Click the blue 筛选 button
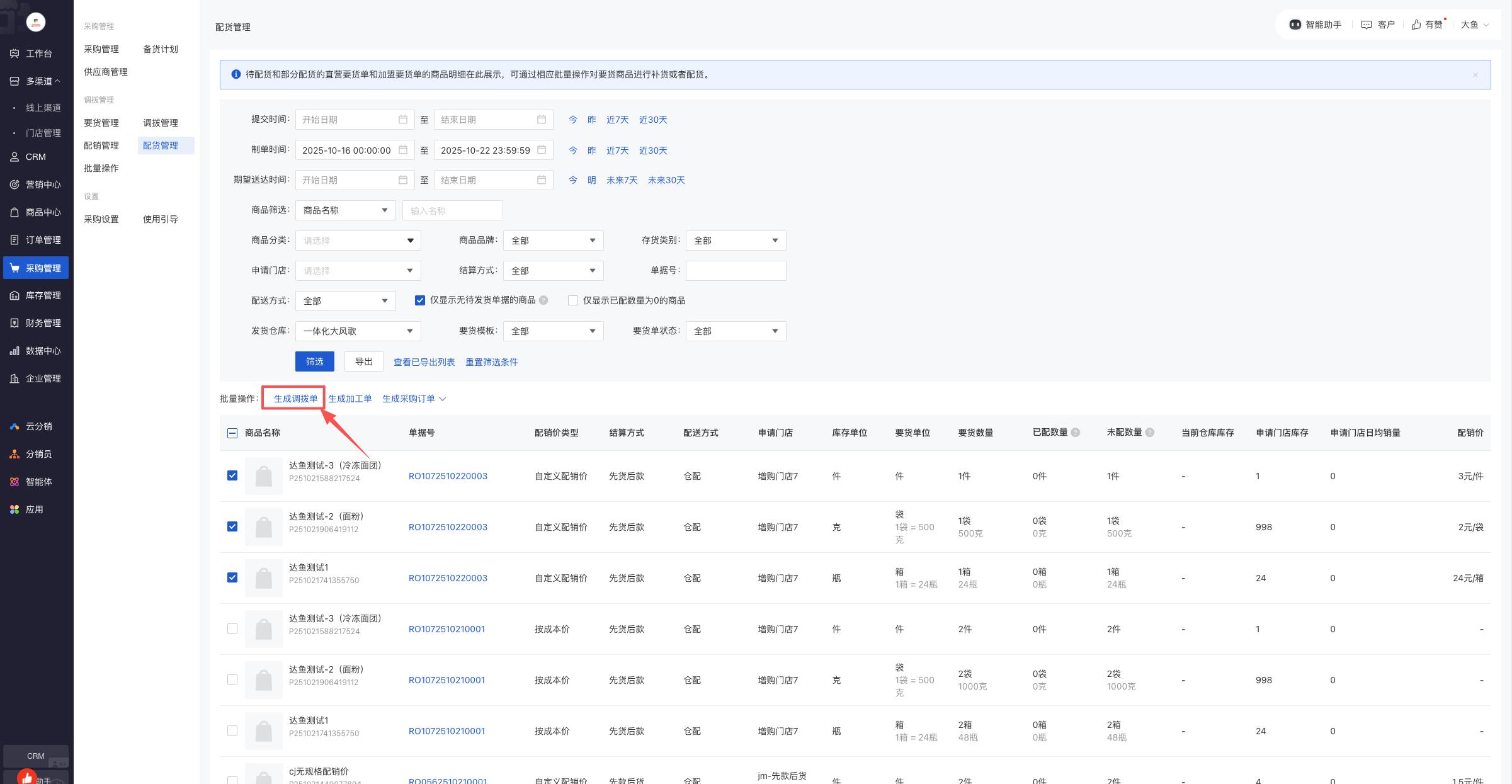 tap(314, 361)
